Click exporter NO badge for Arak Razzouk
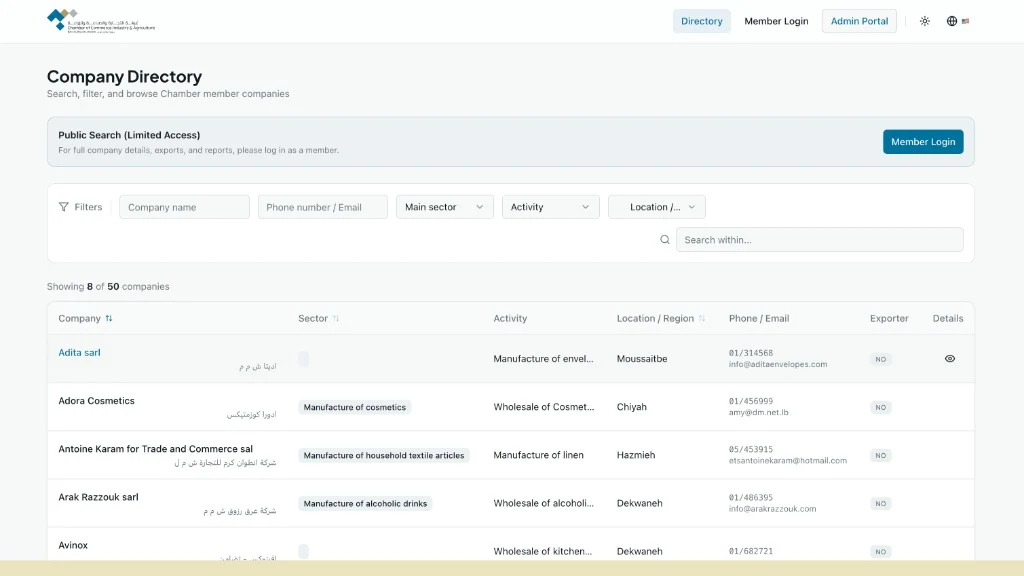Viewport: 1024px width, 576px height. pyautogui.click(x=880, y=504)
